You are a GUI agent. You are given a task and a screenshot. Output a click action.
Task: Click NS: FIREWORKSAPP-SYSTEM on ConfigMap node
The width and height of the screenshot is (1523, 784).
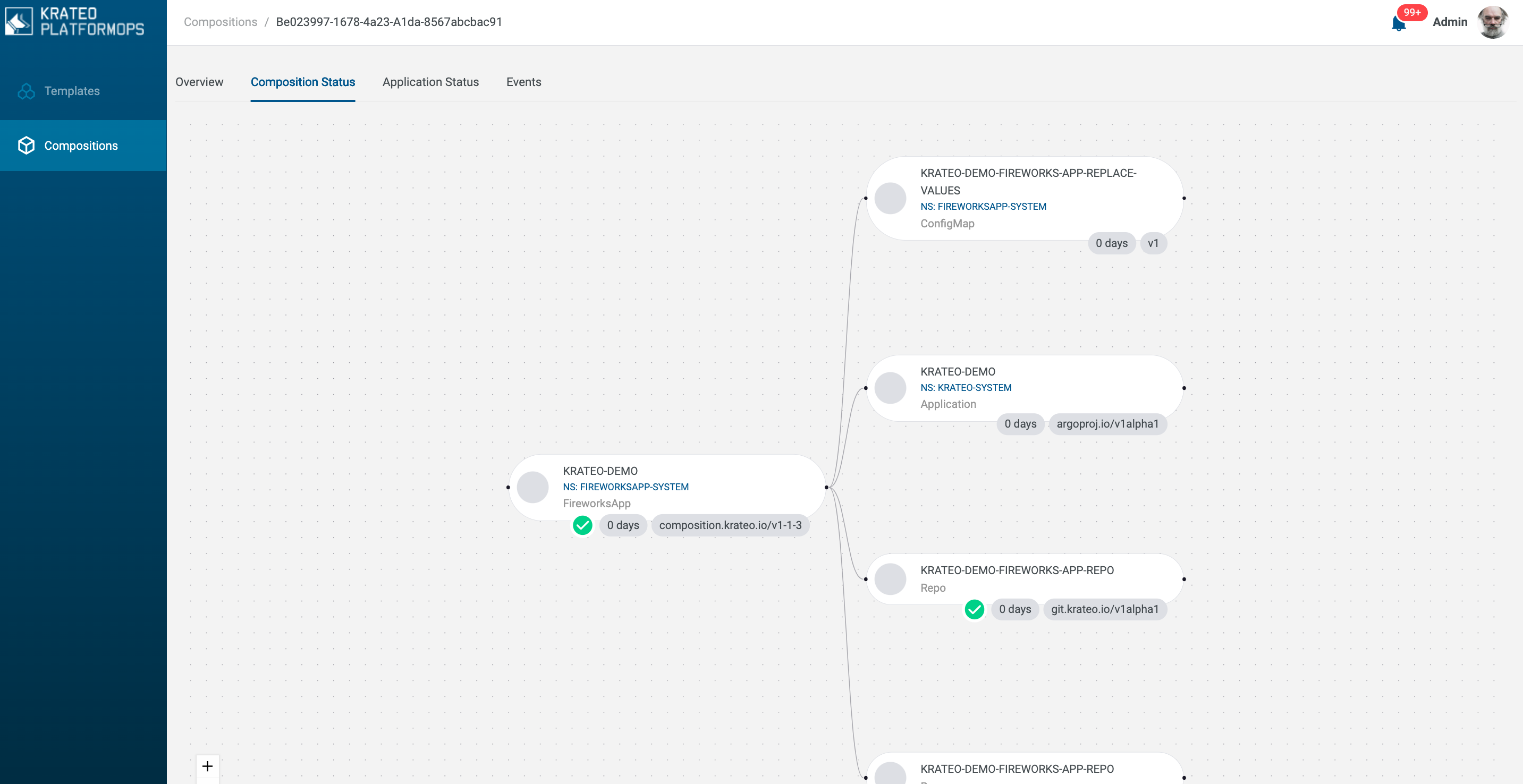point(983,207)
